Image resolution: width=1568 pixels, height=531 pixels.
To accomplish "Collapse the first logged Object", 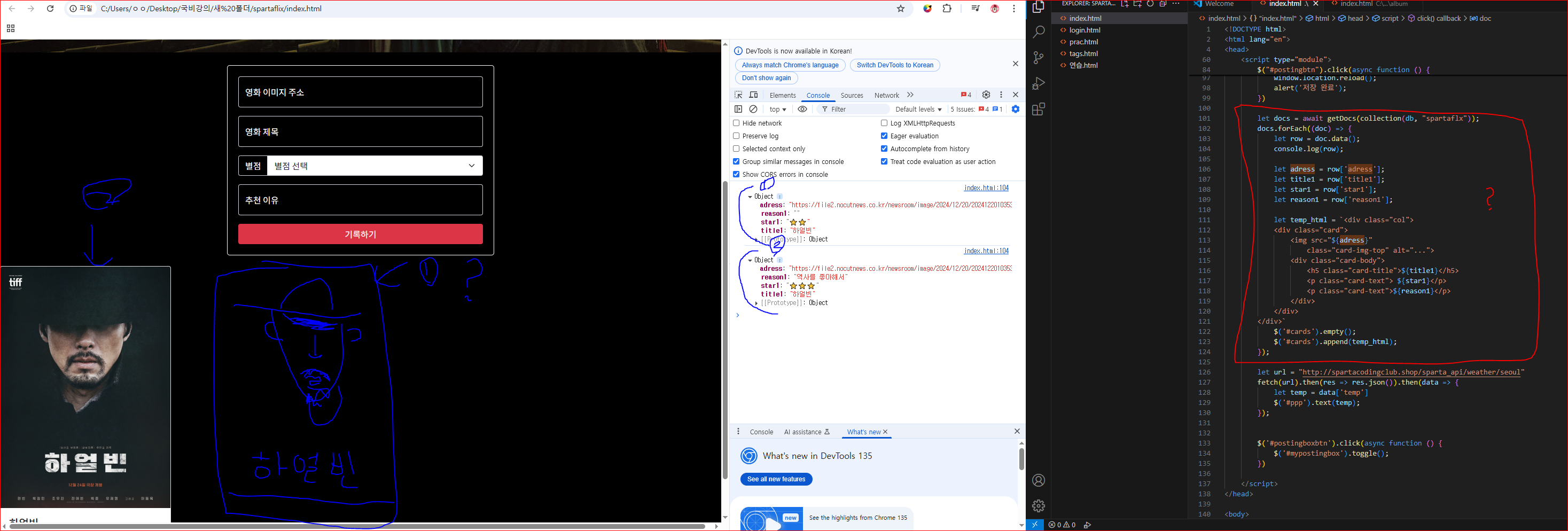I will pyautogui.click(x=750, y=197).
